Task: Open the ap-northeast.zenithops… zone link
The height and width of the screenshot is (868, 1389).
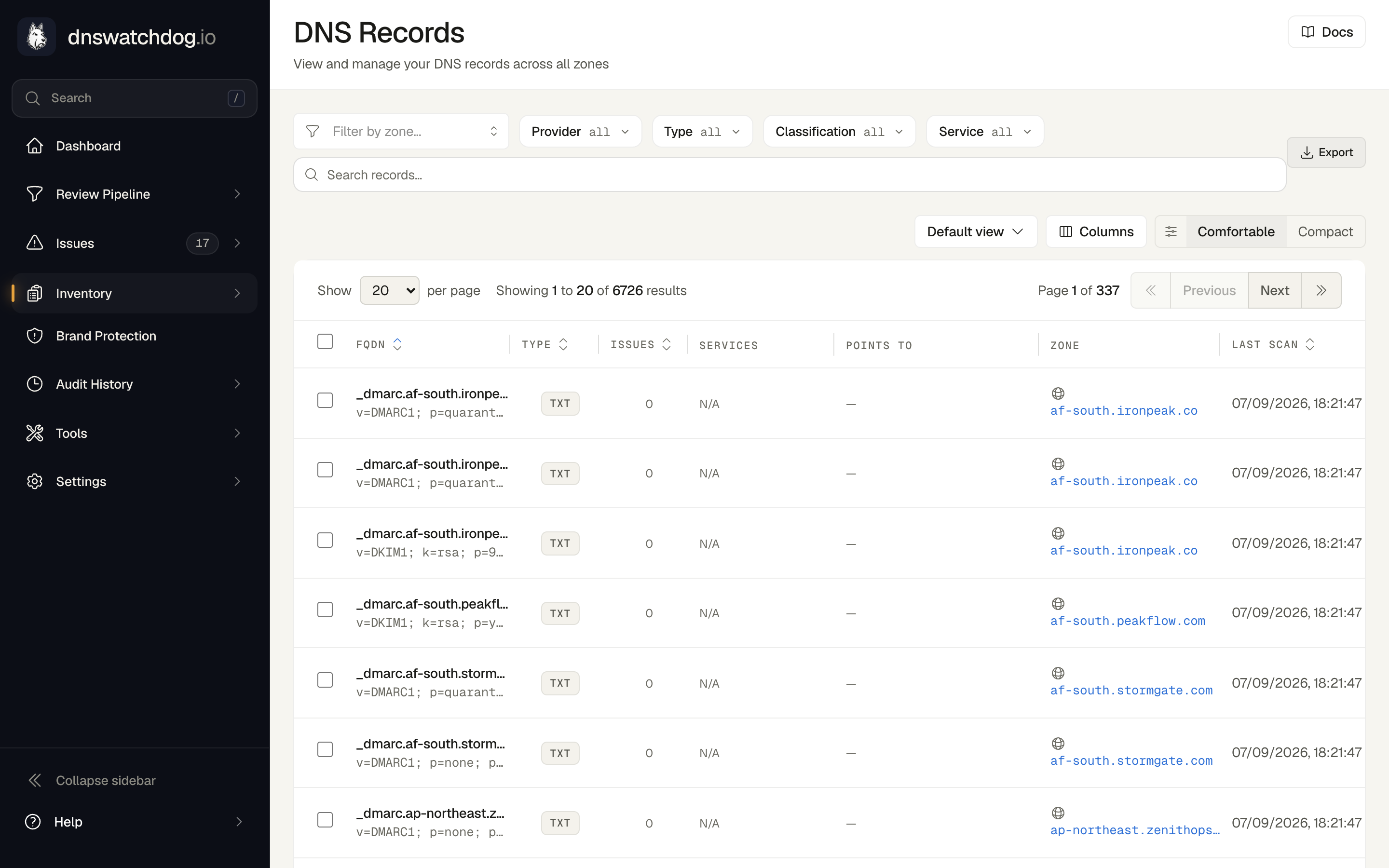Action: point(1135,830)
